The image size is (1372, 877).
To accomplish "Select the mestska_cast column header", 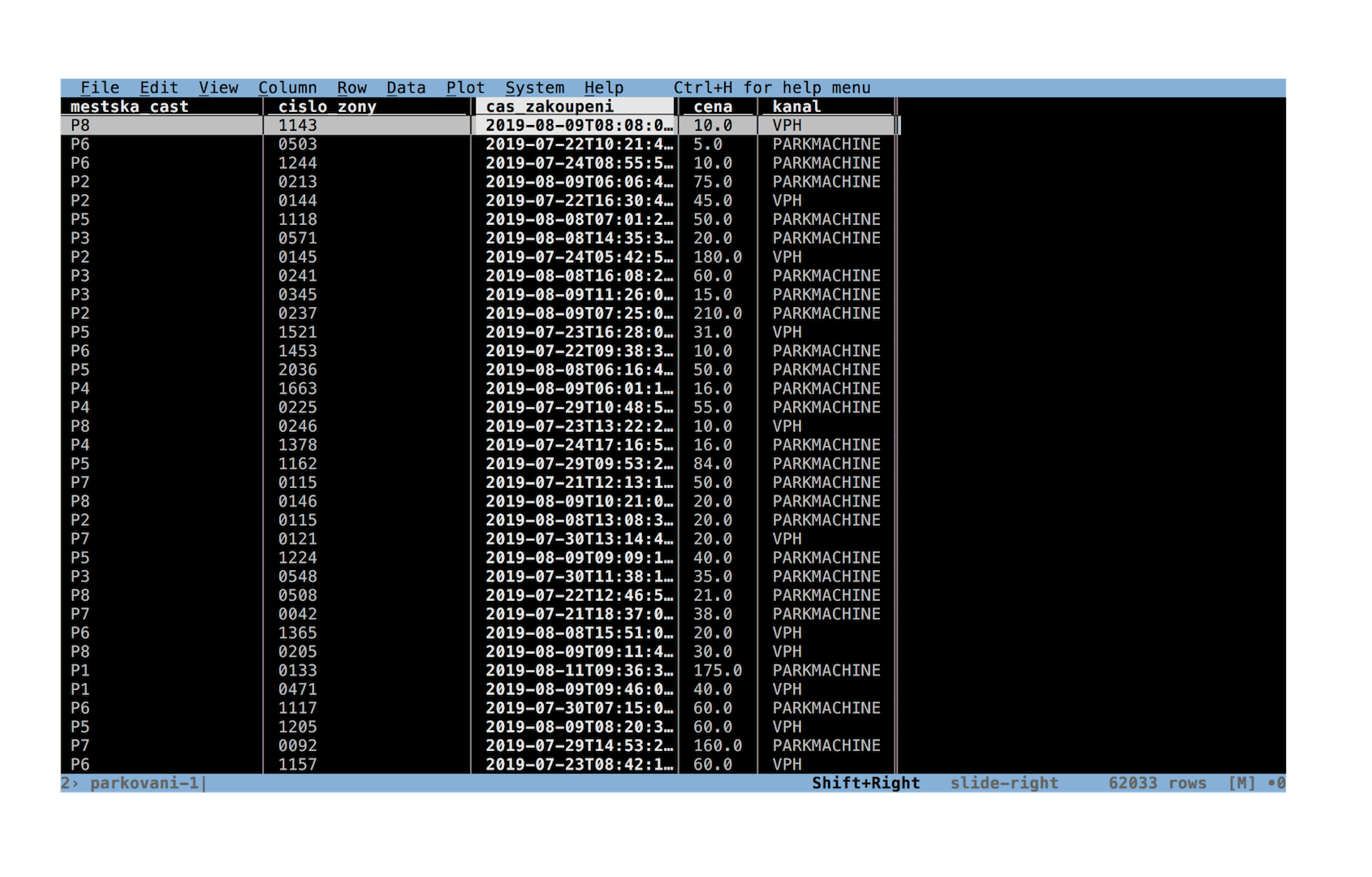I will (162, 106).
